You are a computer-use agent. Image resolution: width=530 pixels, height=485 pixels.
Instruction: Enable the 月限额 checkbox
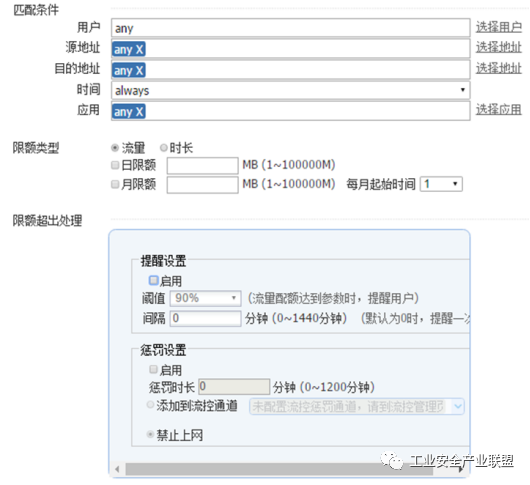click(x=115, y=184)
